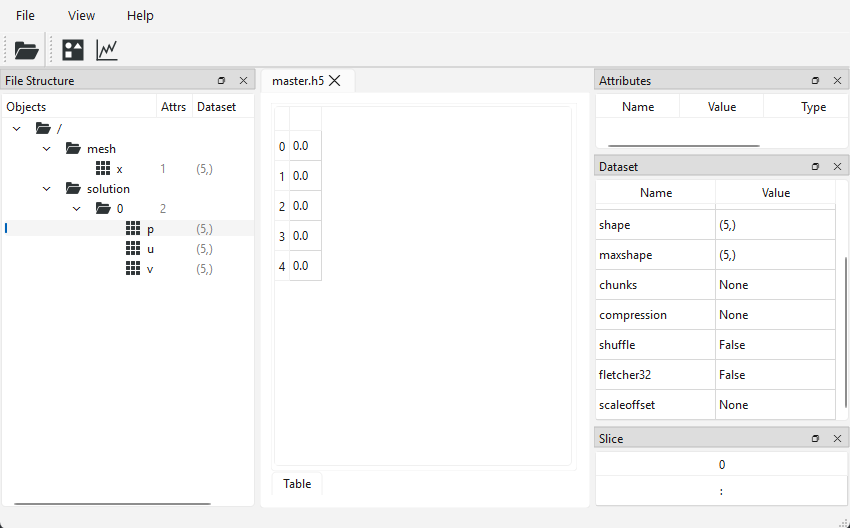Click the 0.0 cell in row 2
The height and width of the screenshot is (528, 850).
[305, 206]
